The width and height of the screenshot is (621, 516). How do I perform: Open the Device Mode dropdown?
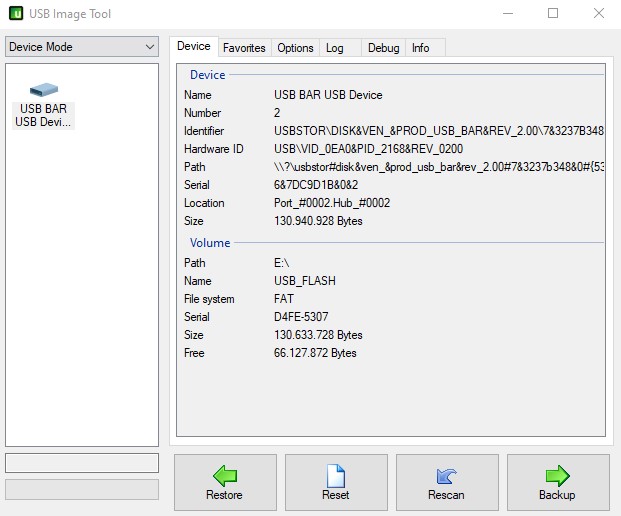[82, 47]
